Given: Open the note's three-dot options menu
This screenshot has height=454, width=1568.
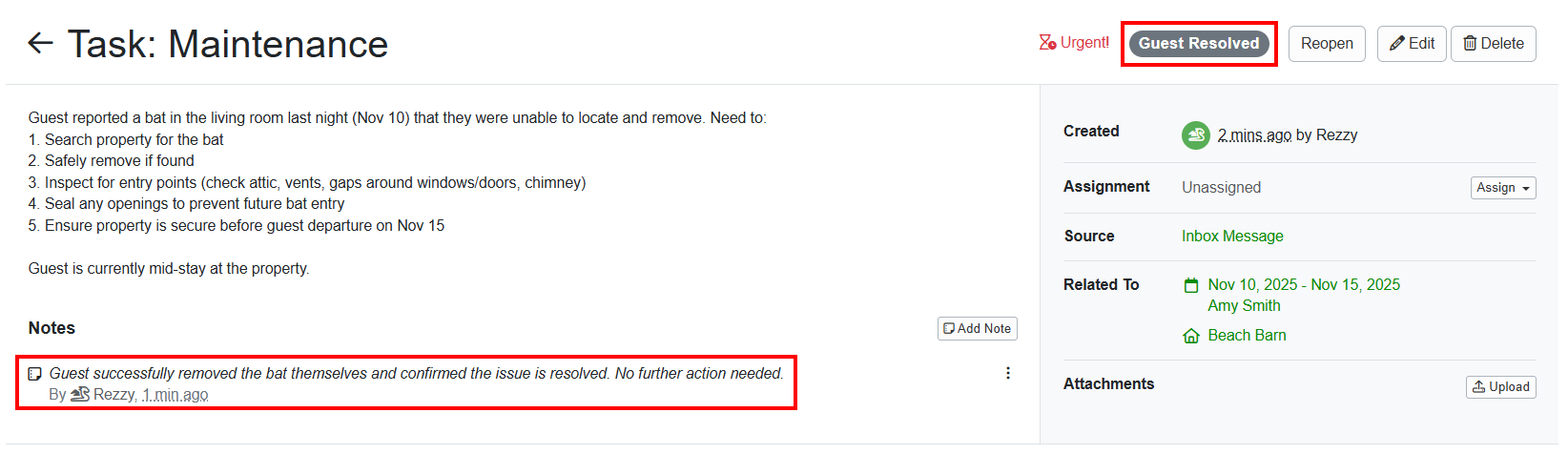Looking at the screenshot, I should pyautogui.click(x=1007, y=373).
